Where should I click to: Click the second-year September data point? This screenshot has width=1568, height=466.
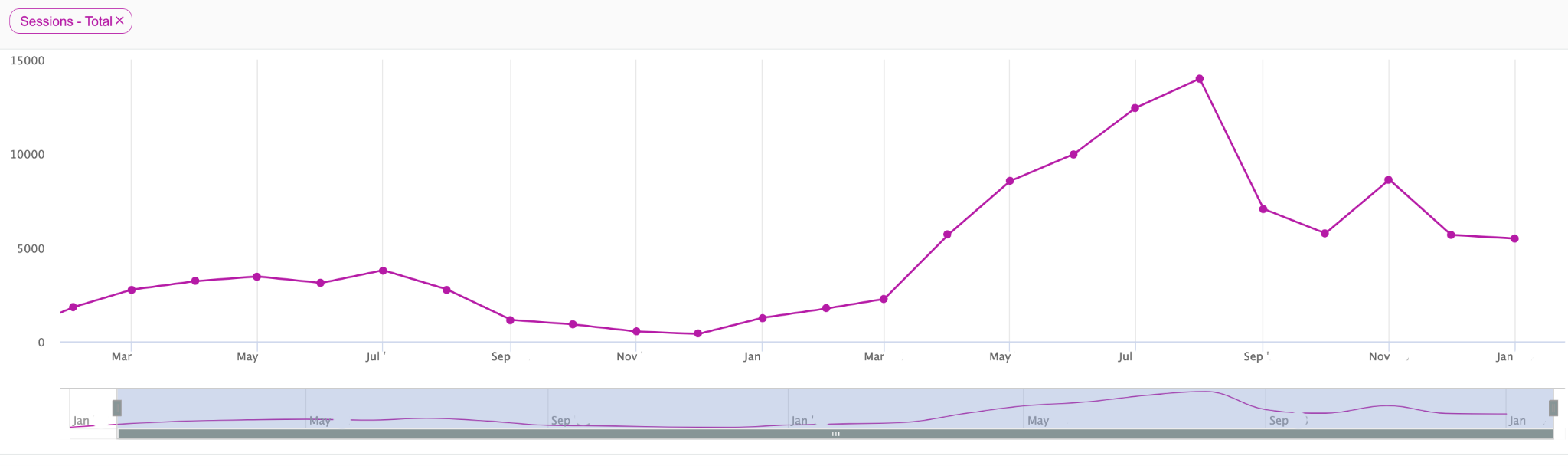pos(1263,208)
